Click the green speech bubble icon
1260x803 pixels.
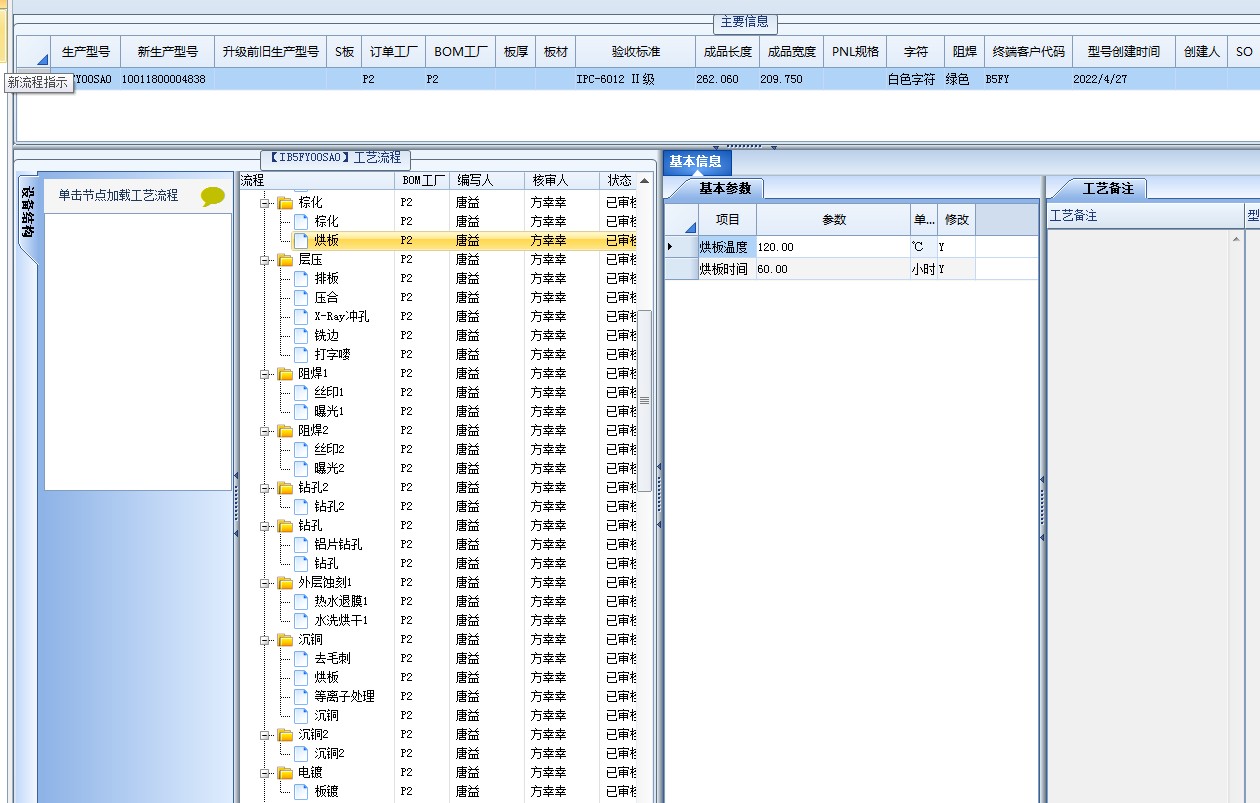[213, 197]
